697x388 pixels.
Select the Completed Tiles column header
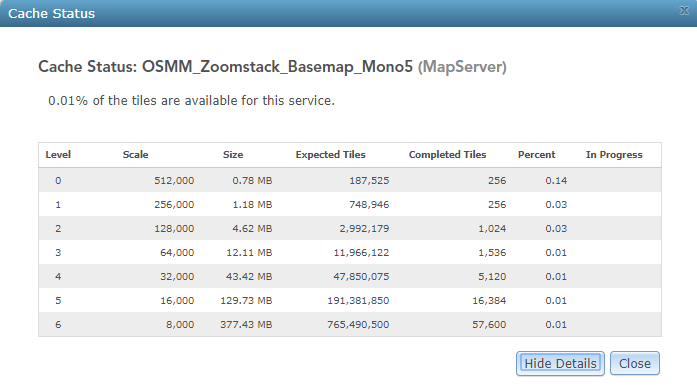pyautogui.click(x=447, y=155)
